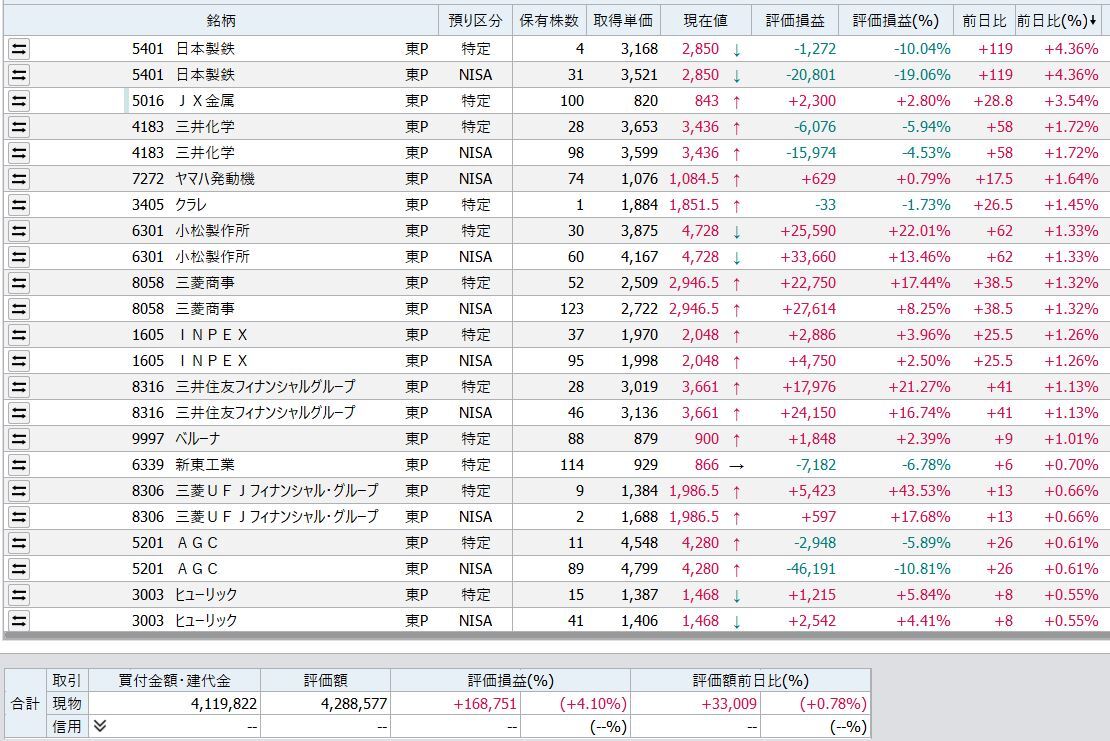Click the +22.01% gain percentage
The height and width of the screenshot is (741, 1110).
coord(920,231)
